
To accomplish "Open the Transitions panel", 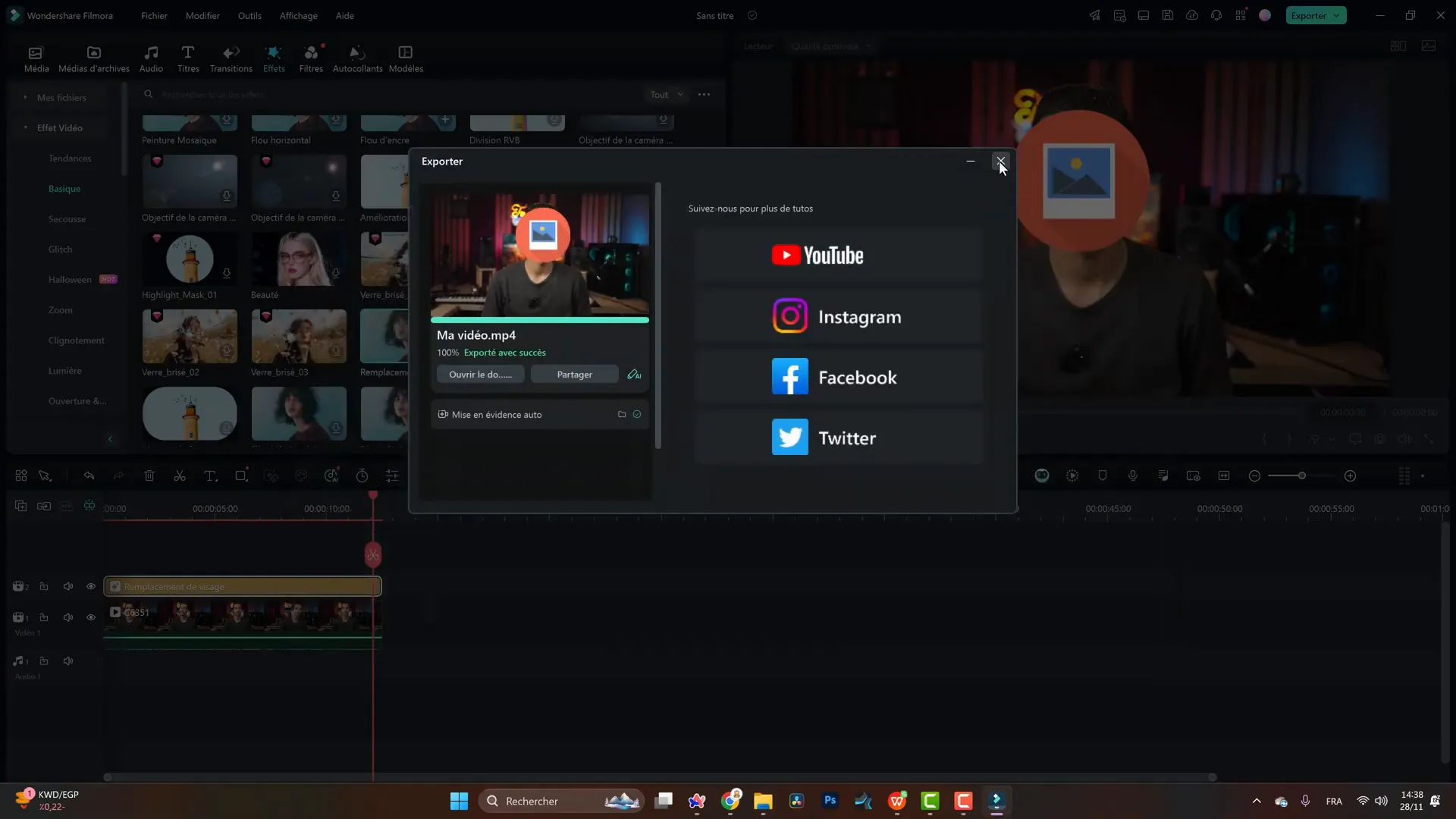I will tap(231, 57).
